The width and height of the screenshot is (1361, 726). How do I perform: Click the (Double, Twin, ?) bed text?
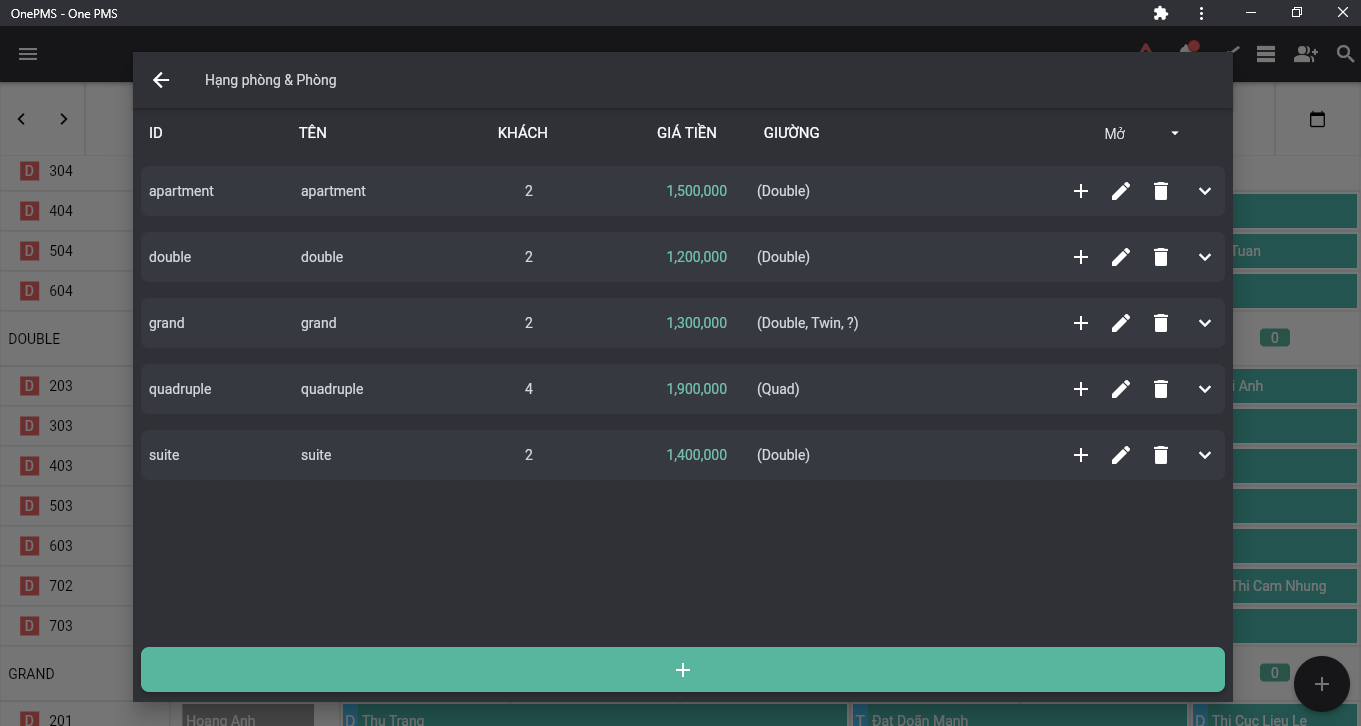click(x=808, y=323)
